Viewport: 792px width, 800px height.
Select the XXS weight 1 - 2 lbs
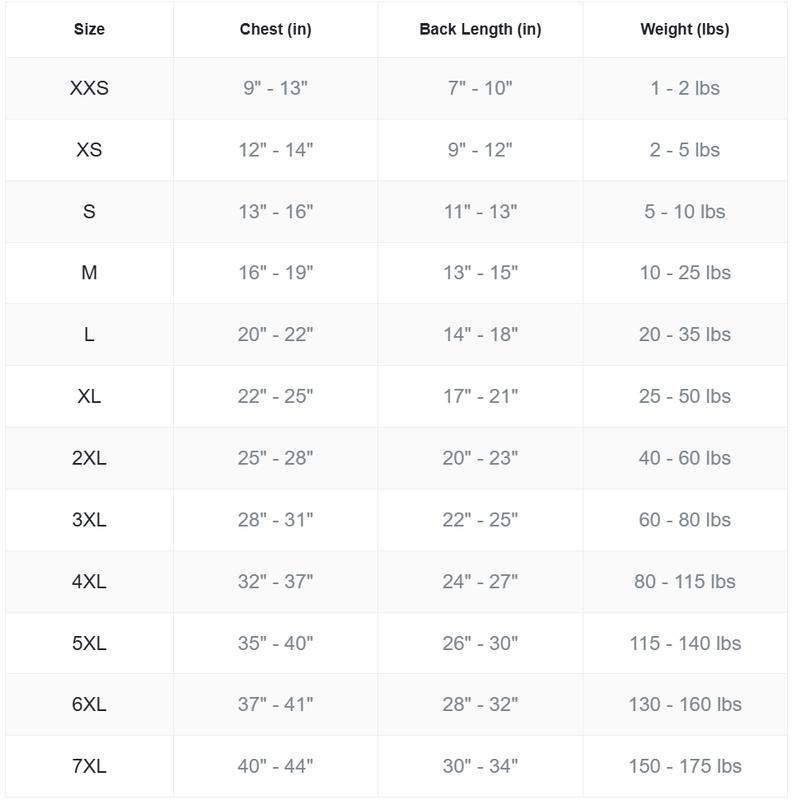pos(684,88)
